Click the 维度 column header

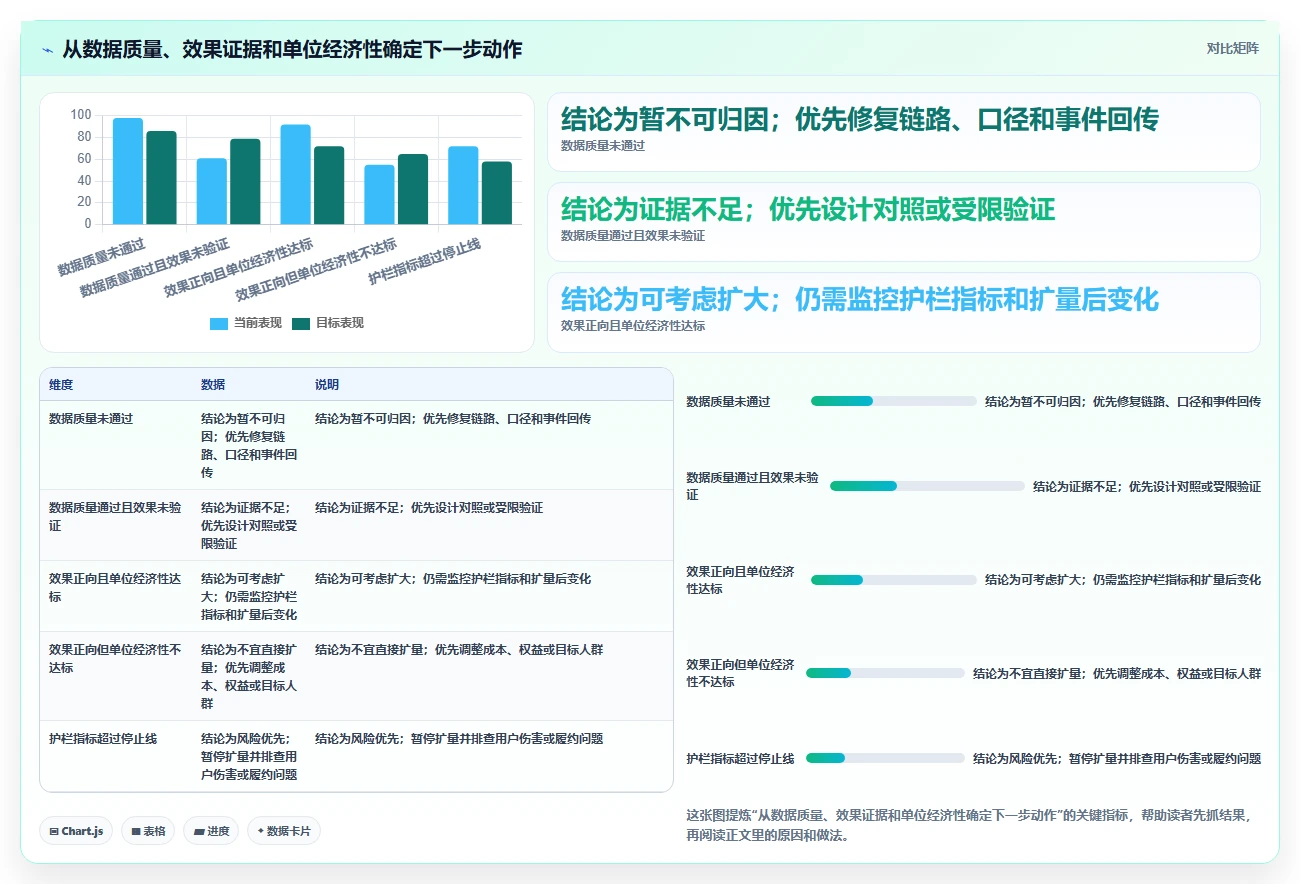pyautogui.click(x=61, y=384)
